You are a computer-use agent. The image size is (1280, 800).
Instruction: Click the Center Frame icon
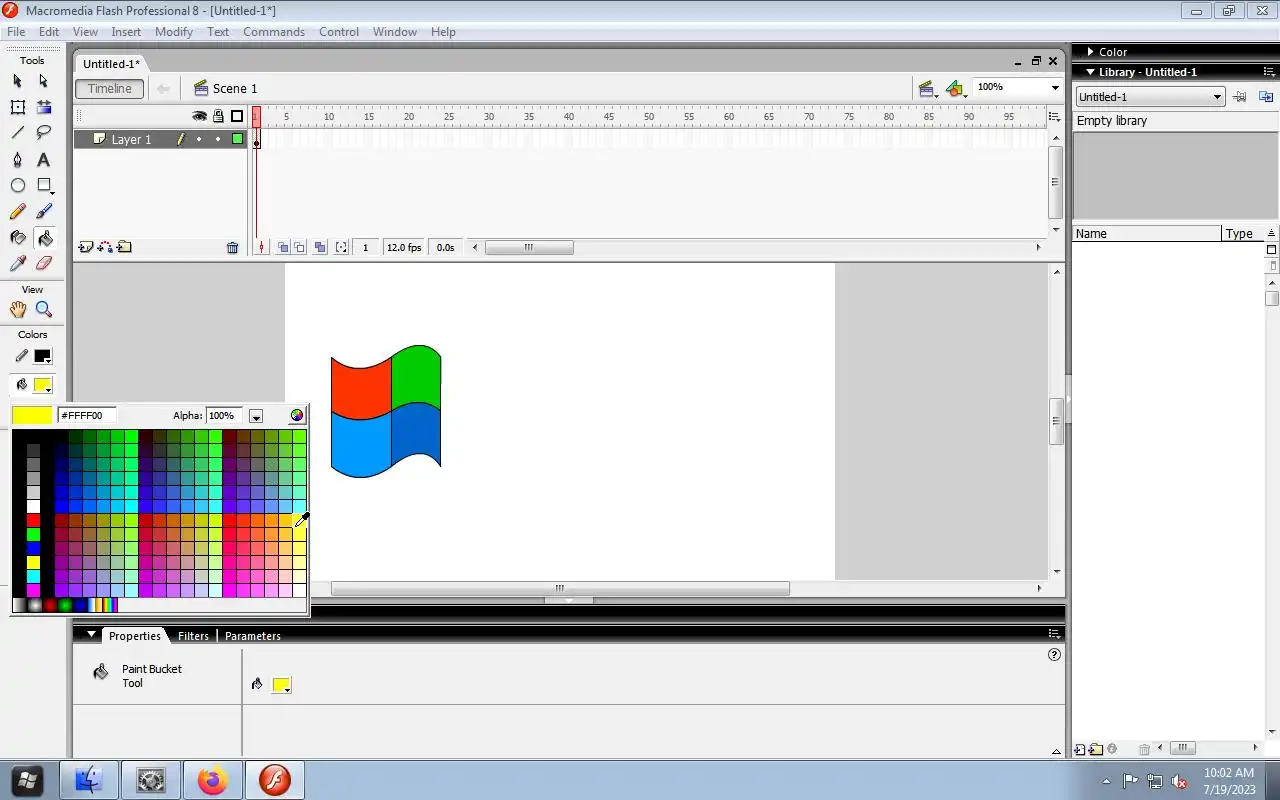coord(261,247)
